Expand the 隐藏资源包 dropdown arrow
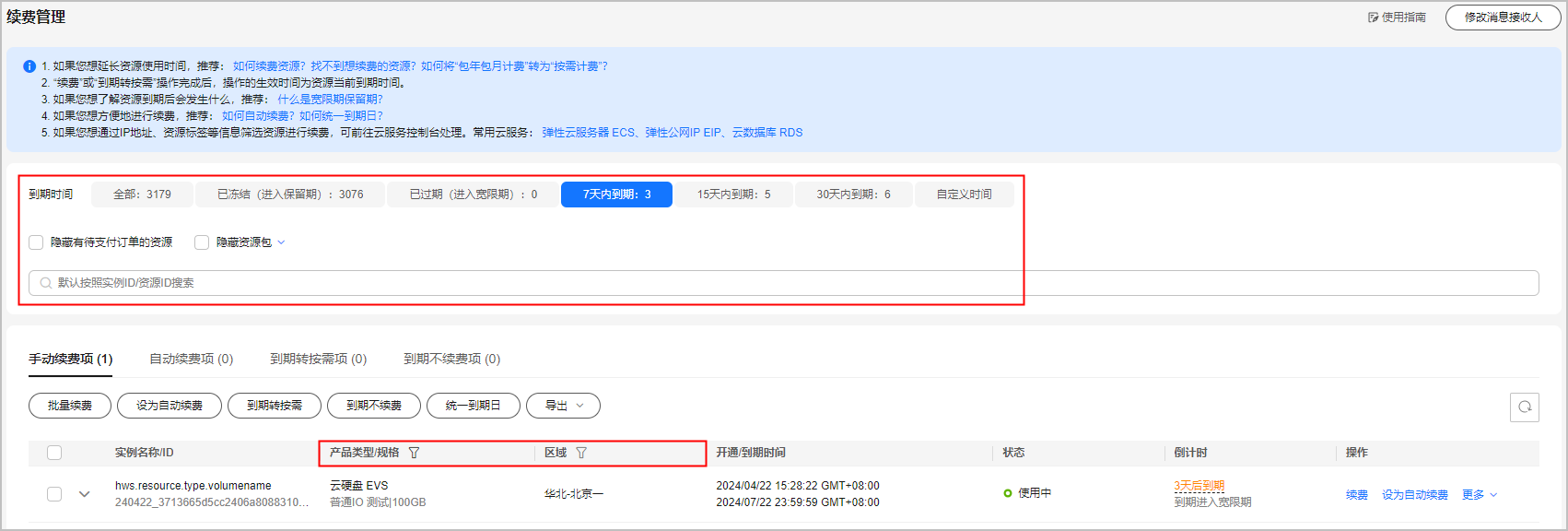1568x531 pixels. (282, 242)
